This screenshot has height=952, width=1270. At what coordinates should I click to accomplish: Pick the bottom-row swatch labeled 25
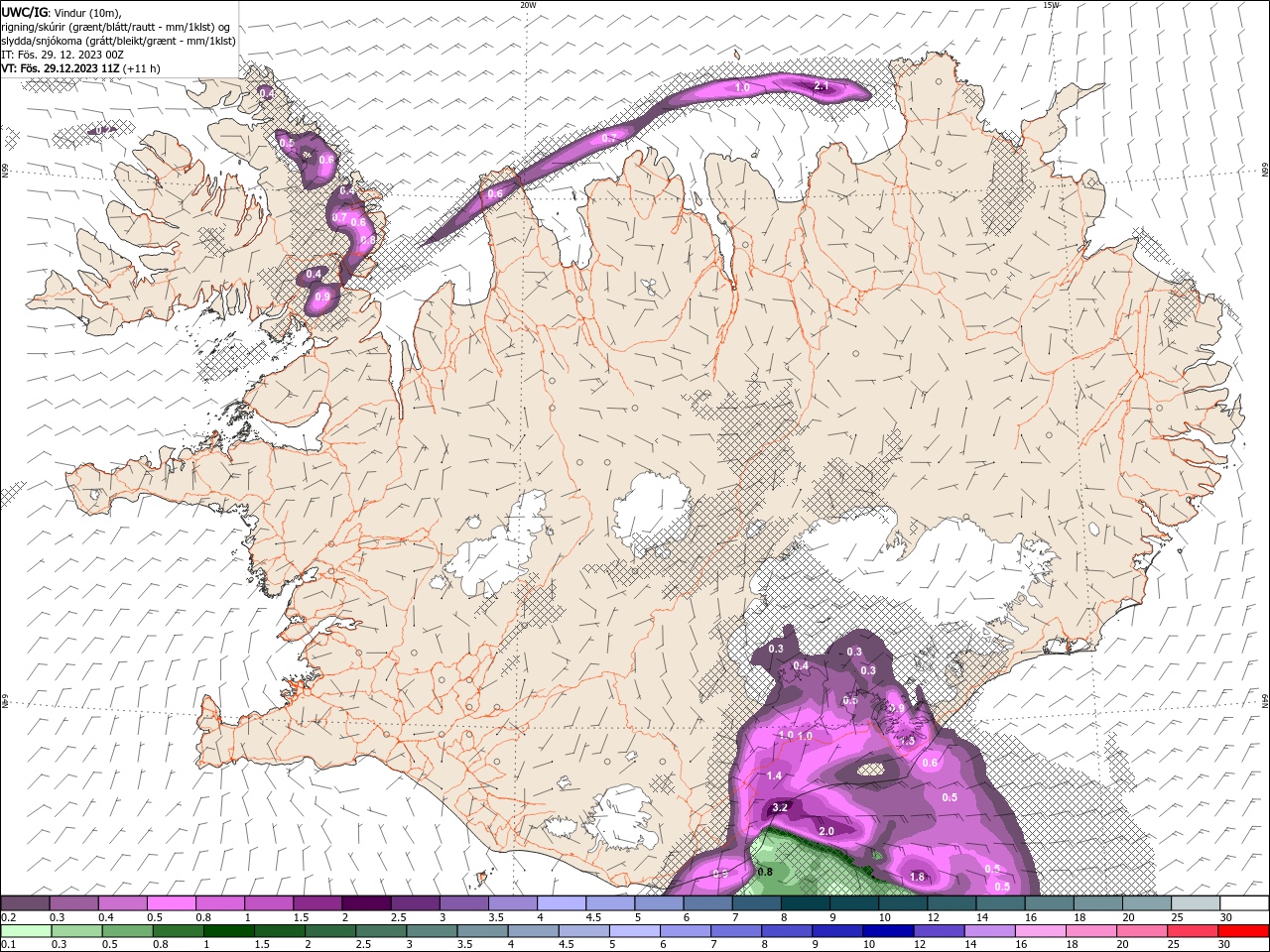pos(1193,931)
